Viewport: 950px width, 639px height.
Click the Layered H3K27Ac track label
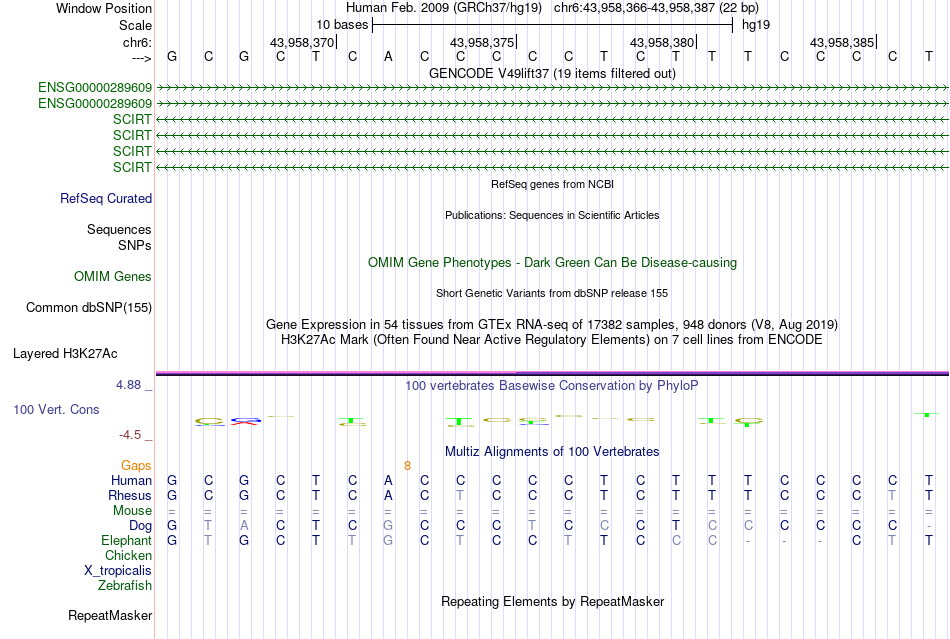65,354
